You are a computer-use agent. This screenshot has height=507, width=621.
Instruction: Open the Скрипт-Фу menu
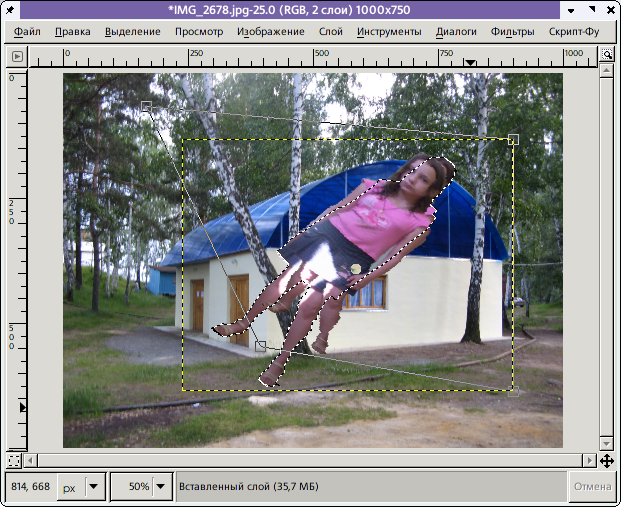point(574,31)
